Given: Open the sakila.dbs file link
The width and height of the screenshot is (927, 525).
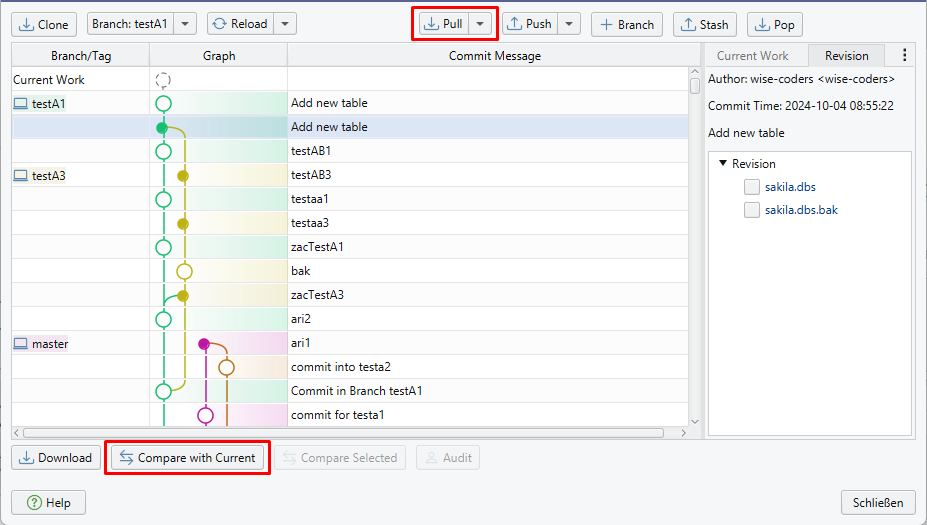Looking at the screenshot, I should (790, 187).
